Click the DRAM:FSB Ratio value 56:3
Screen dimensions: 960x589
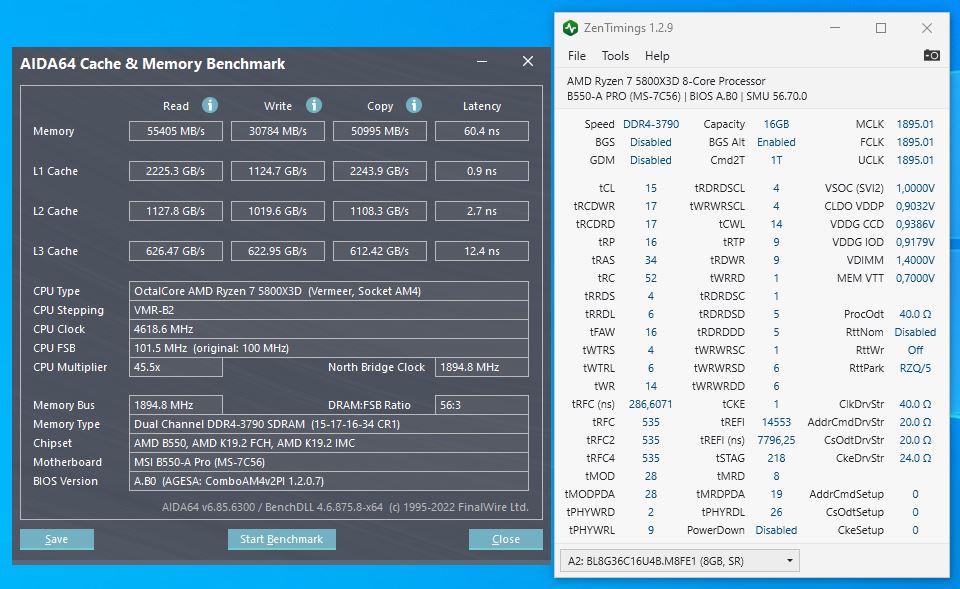[x=482, y=405]
